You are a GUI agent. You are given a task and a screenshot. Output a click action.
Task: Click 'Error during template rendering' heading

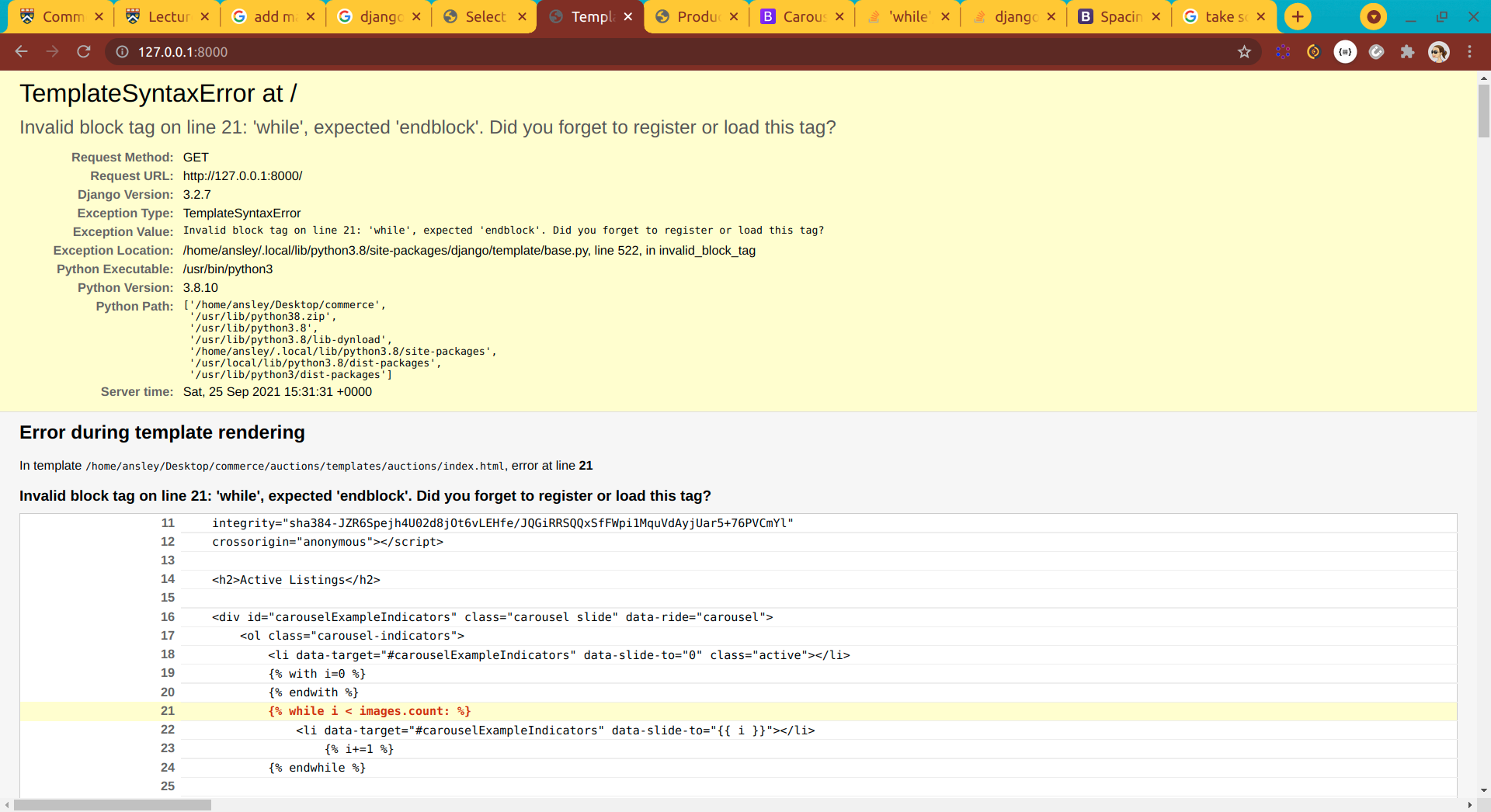[162, 432]
